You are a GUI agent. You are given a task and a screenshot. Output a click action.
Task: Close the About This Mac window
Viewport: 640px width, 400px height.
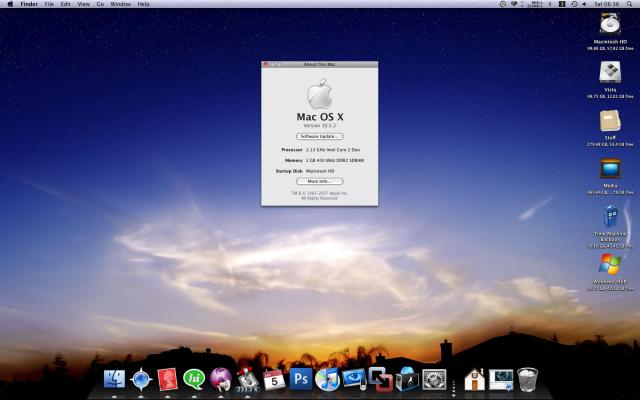[266, 64]
